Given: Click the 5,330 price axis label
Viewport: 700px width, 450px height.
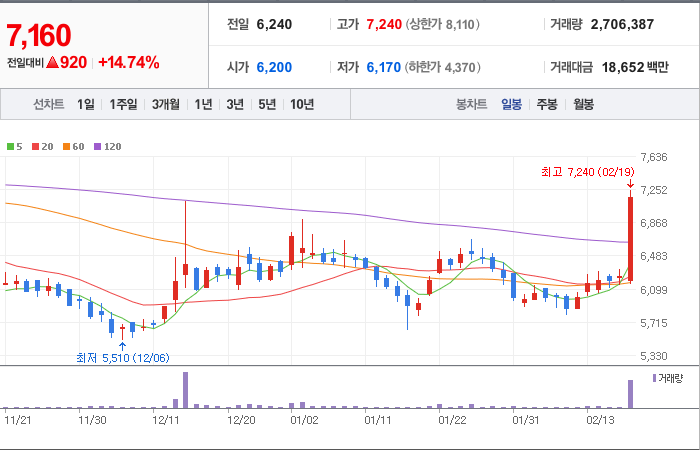Looking at the screenshot, I should pos(653,356).
